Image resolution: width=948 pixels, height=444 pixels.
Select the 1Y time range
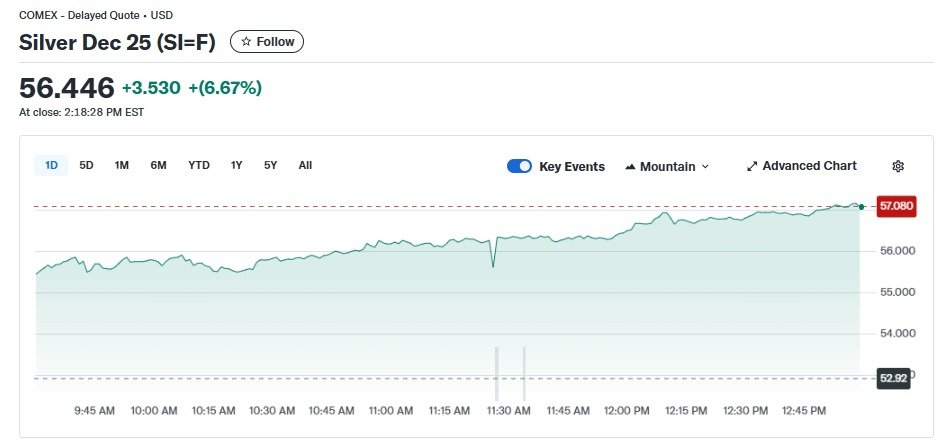[236, 165]
